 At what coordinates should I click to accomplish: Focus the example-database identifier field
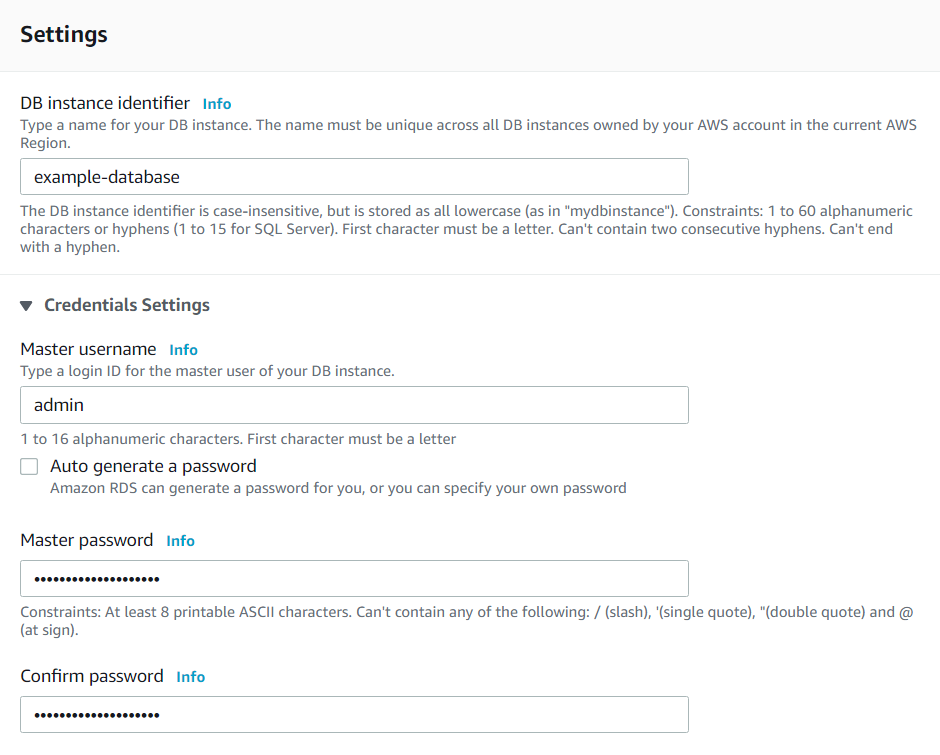354,177
